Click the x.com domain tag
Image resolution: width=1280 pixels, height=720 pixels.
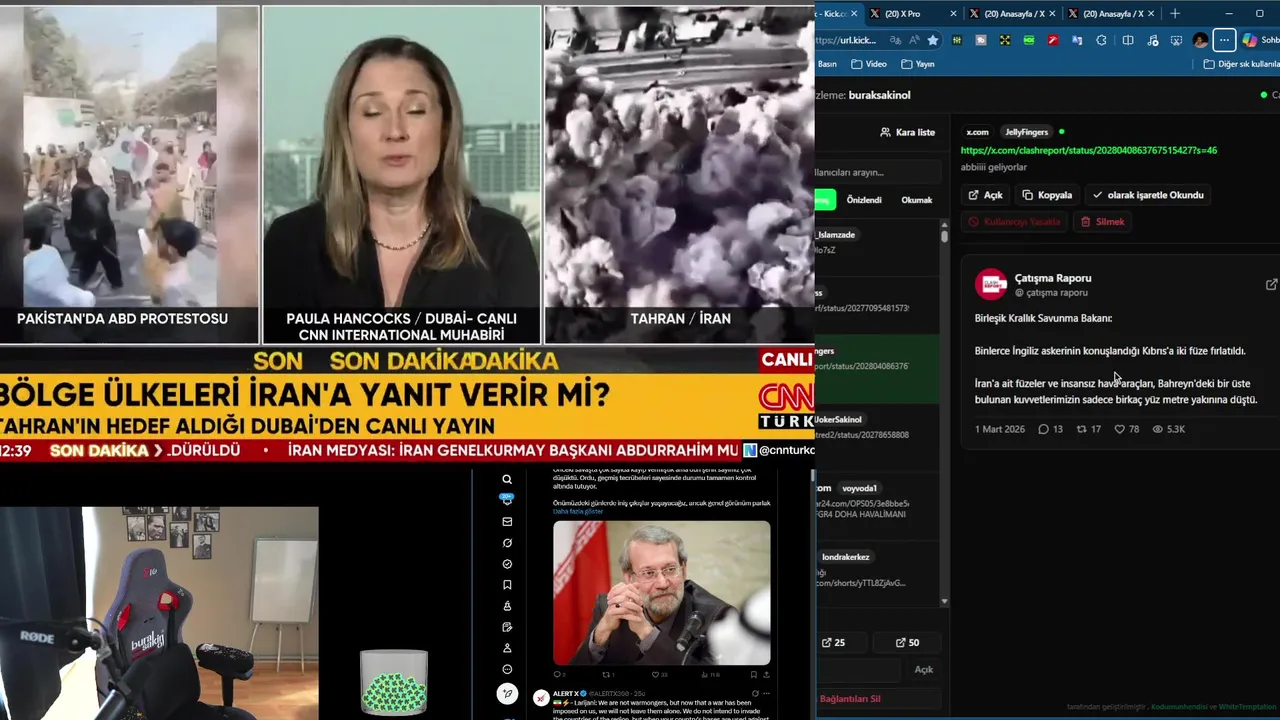click(x=977, y=132)
